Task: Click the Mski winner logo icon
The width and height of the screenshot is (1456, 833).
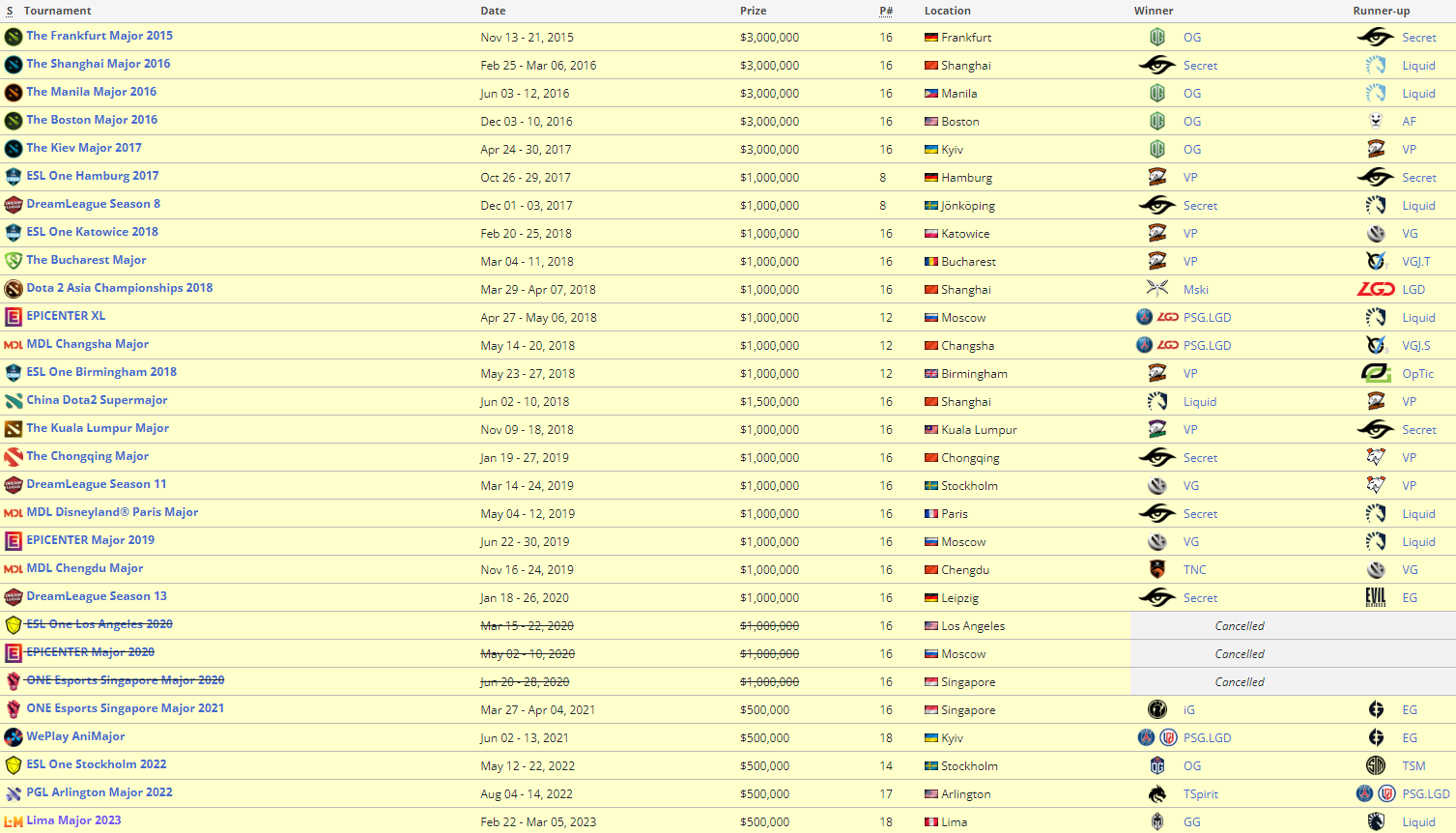Action: point(1156,290)
